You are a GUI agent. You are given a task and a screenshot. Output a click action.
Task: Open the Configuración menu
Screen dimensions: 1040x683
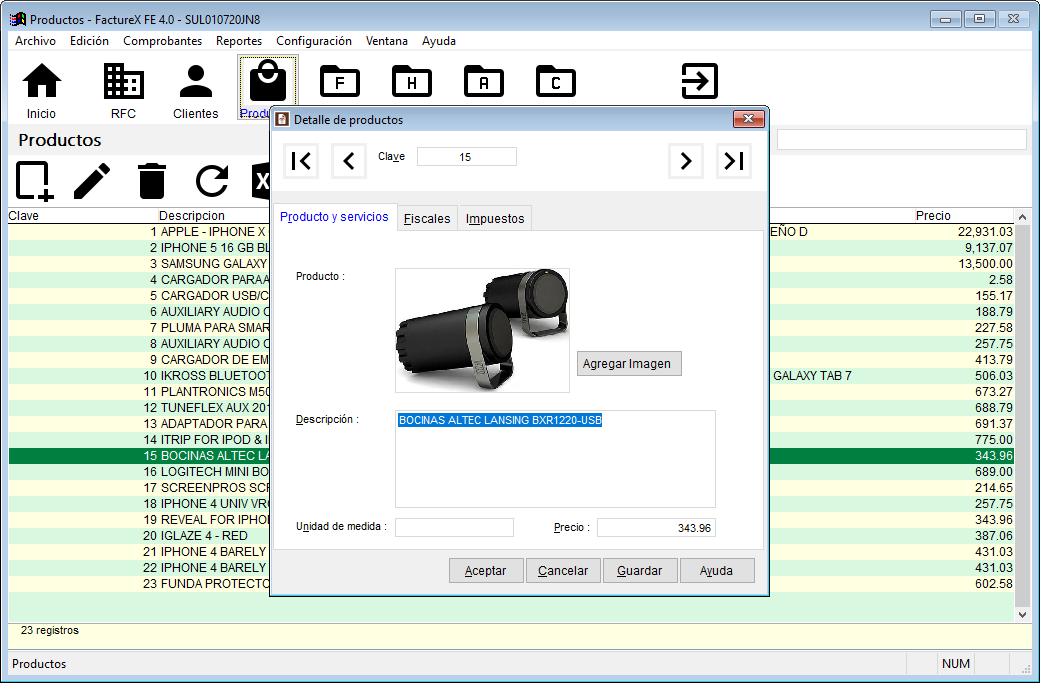[x=314, y=41]
